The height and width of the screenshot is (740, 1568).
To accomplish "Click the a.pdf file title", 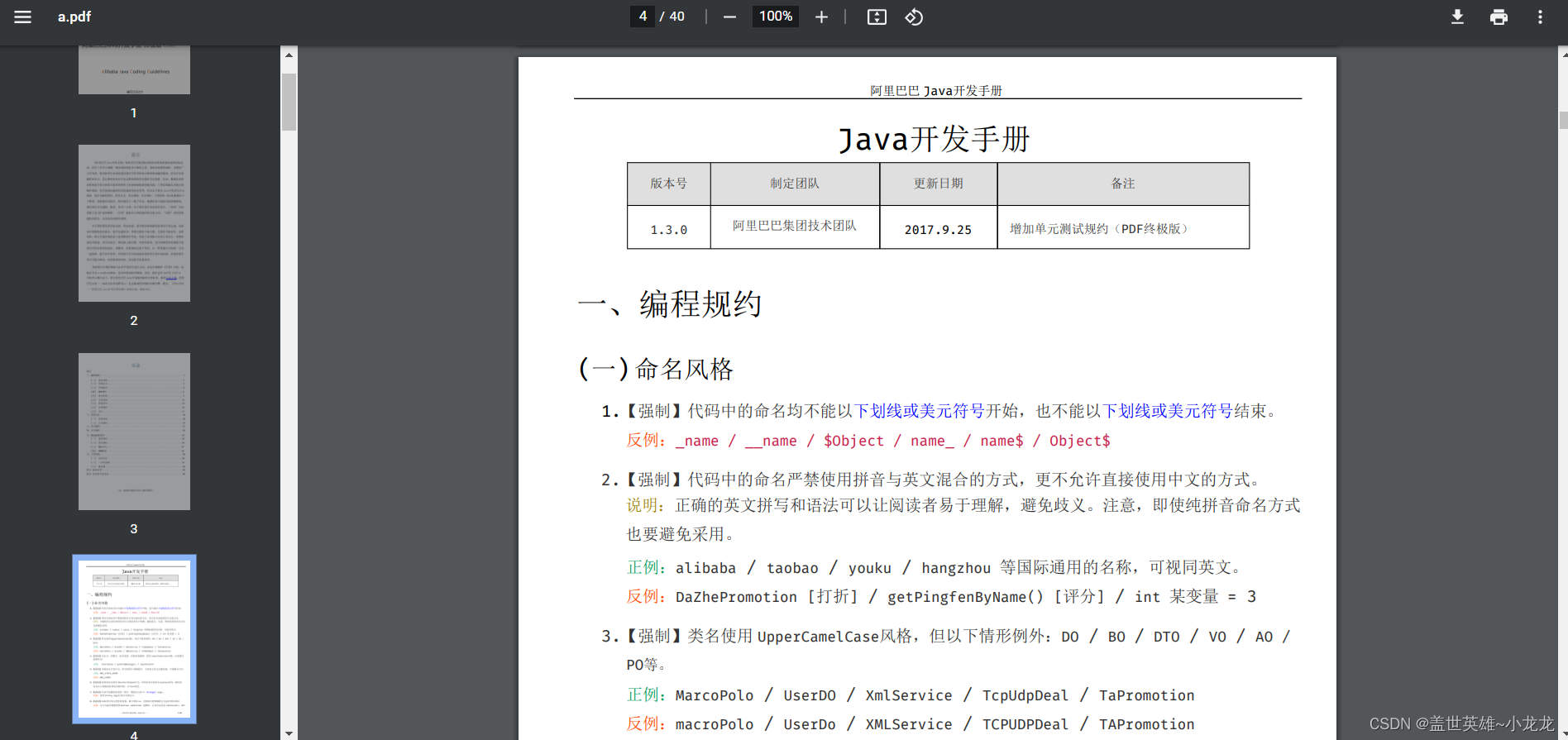I will click(74, 17).
